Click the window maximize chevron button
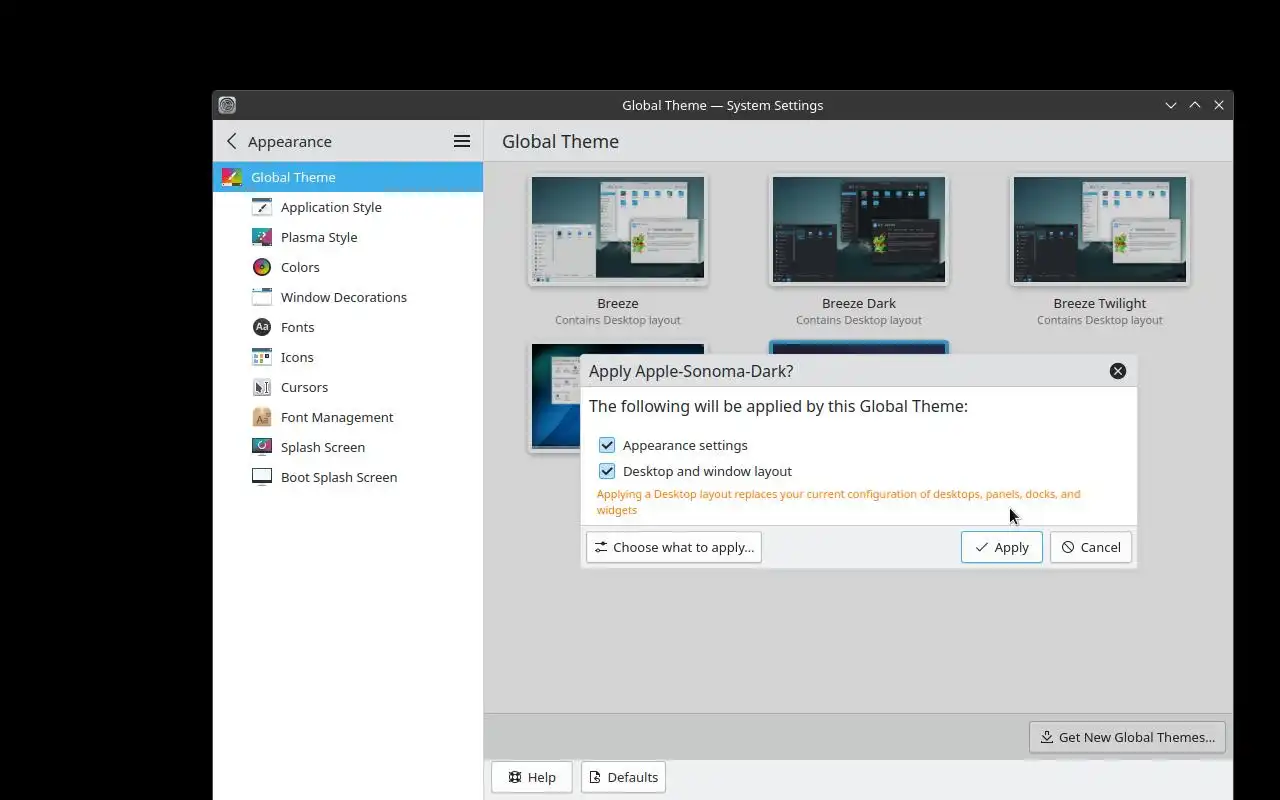Screen dimensions: 1280x800 (x=1195, y=105)
